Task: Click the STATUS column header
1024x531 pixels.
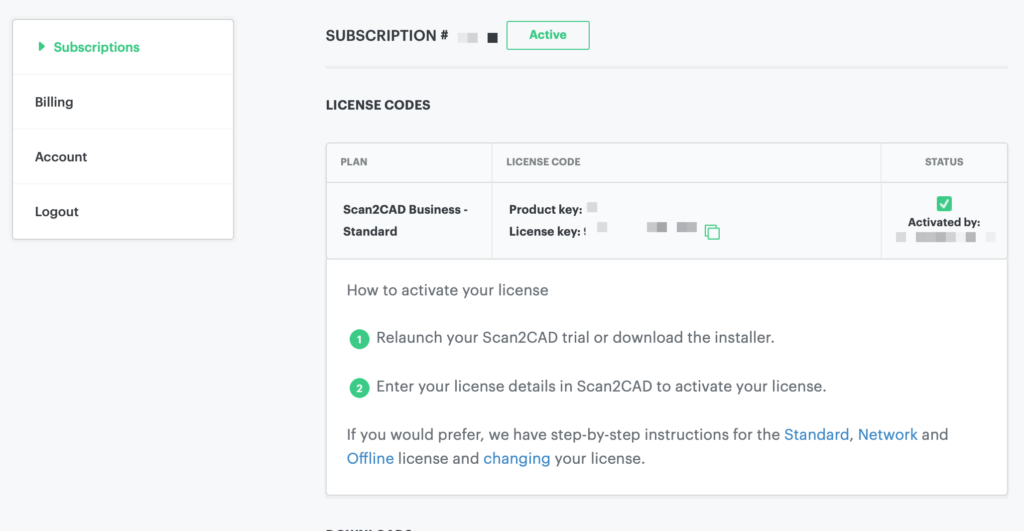Action: (x=944, y=162)
